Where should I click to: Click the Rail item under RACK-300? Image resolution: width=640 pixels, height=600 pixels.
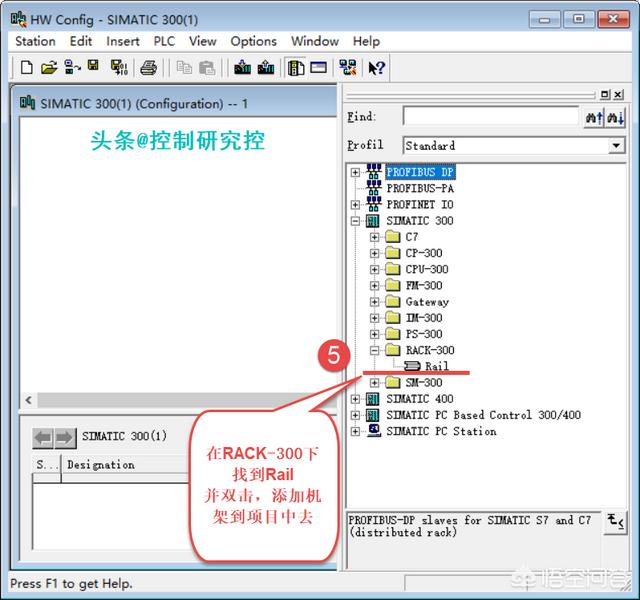[436, 366]
